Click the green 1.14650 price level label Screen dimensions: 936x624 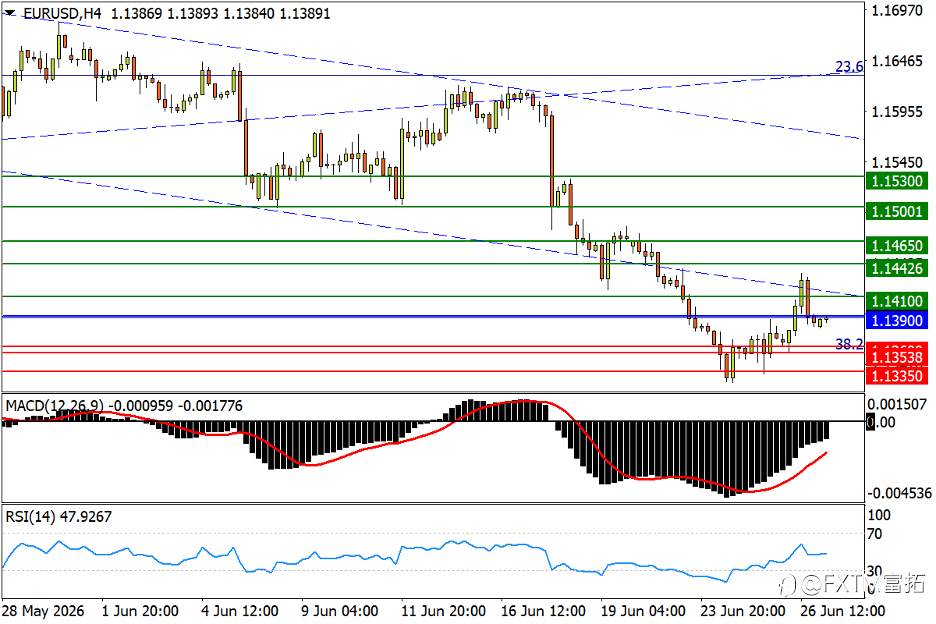click(x=897, y=245)
